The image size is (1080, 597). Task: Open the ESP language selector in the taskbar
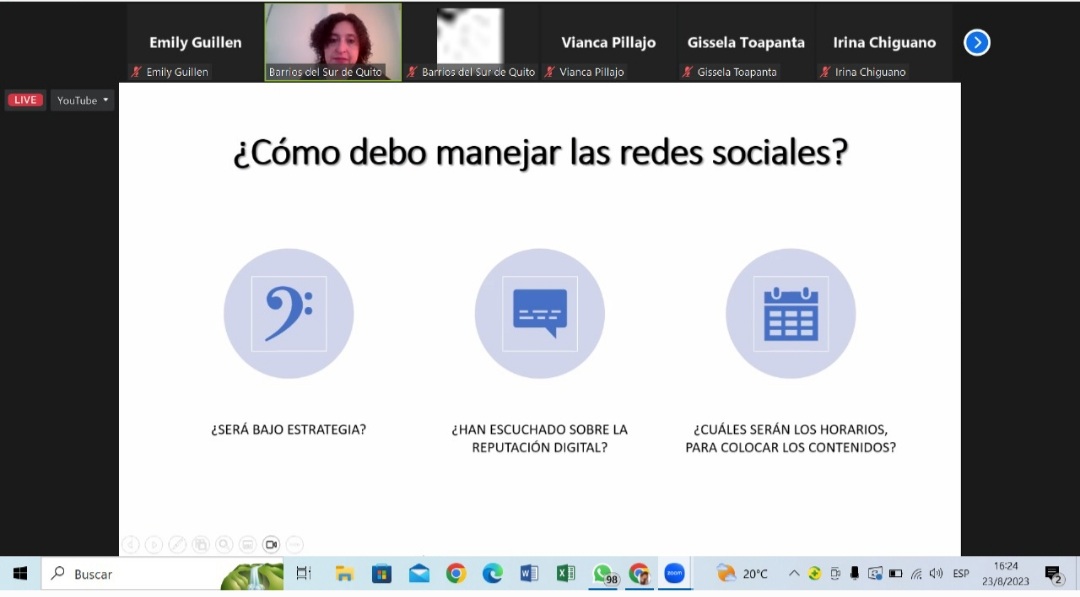point(961,573)
